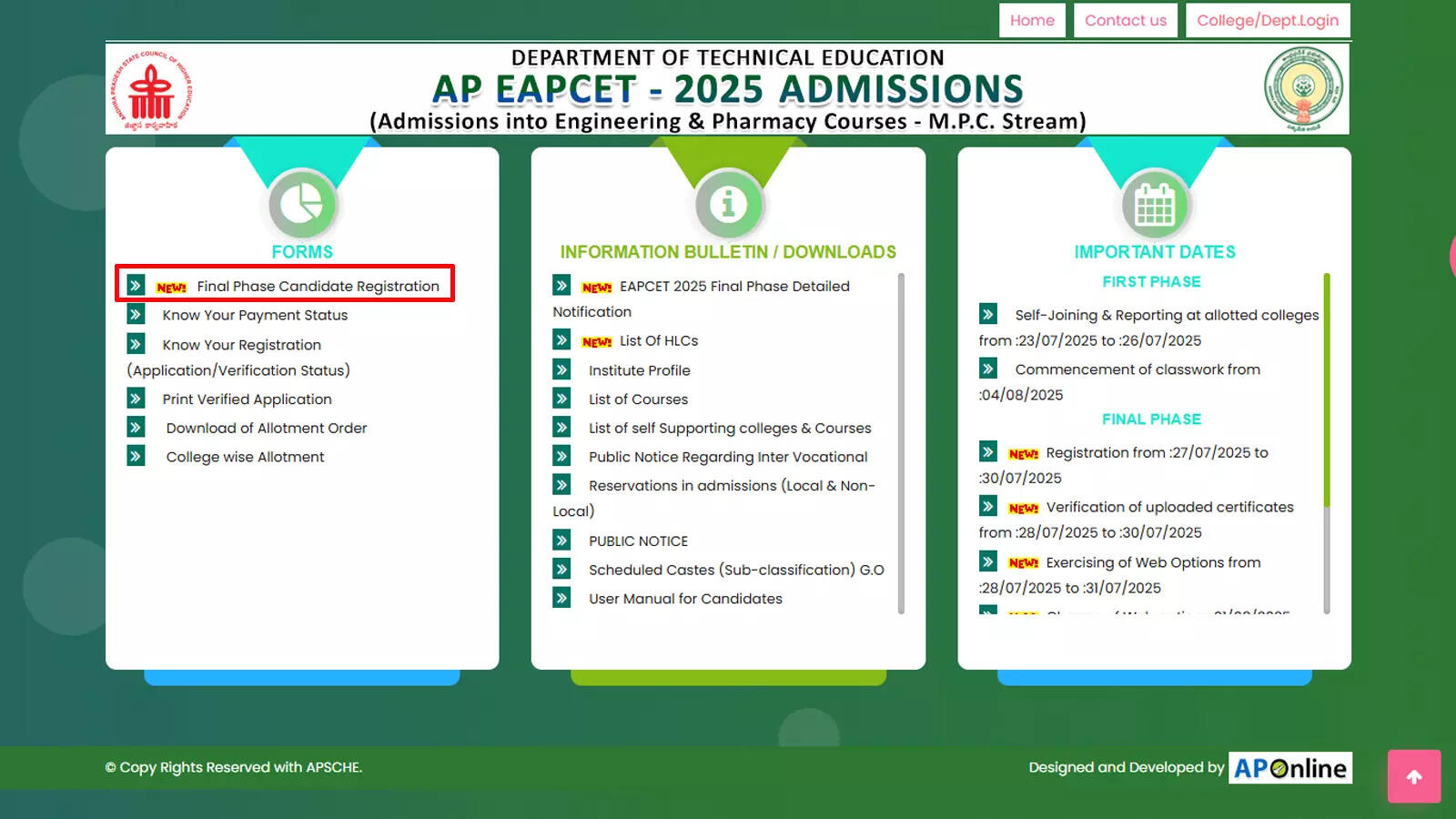Click the Important Dates calendar icon

click(x=1154, y=204)
